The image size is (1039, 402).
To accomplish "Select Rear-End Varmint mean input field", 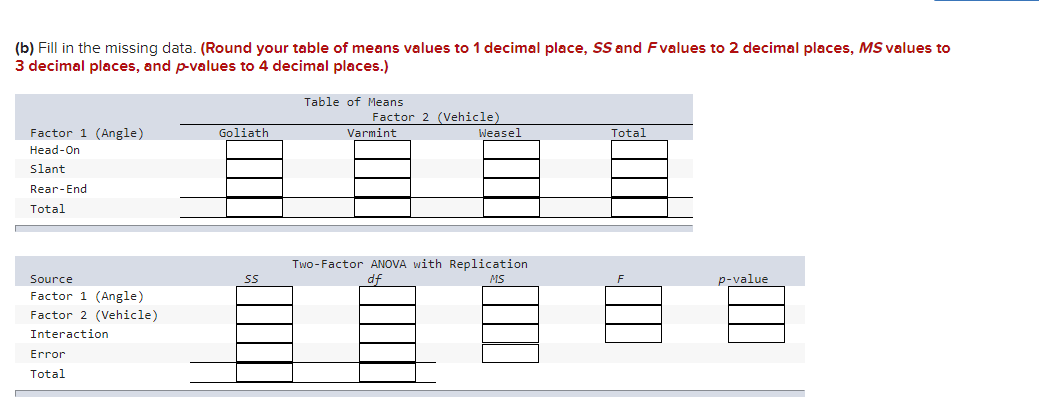I will [382, 188].
